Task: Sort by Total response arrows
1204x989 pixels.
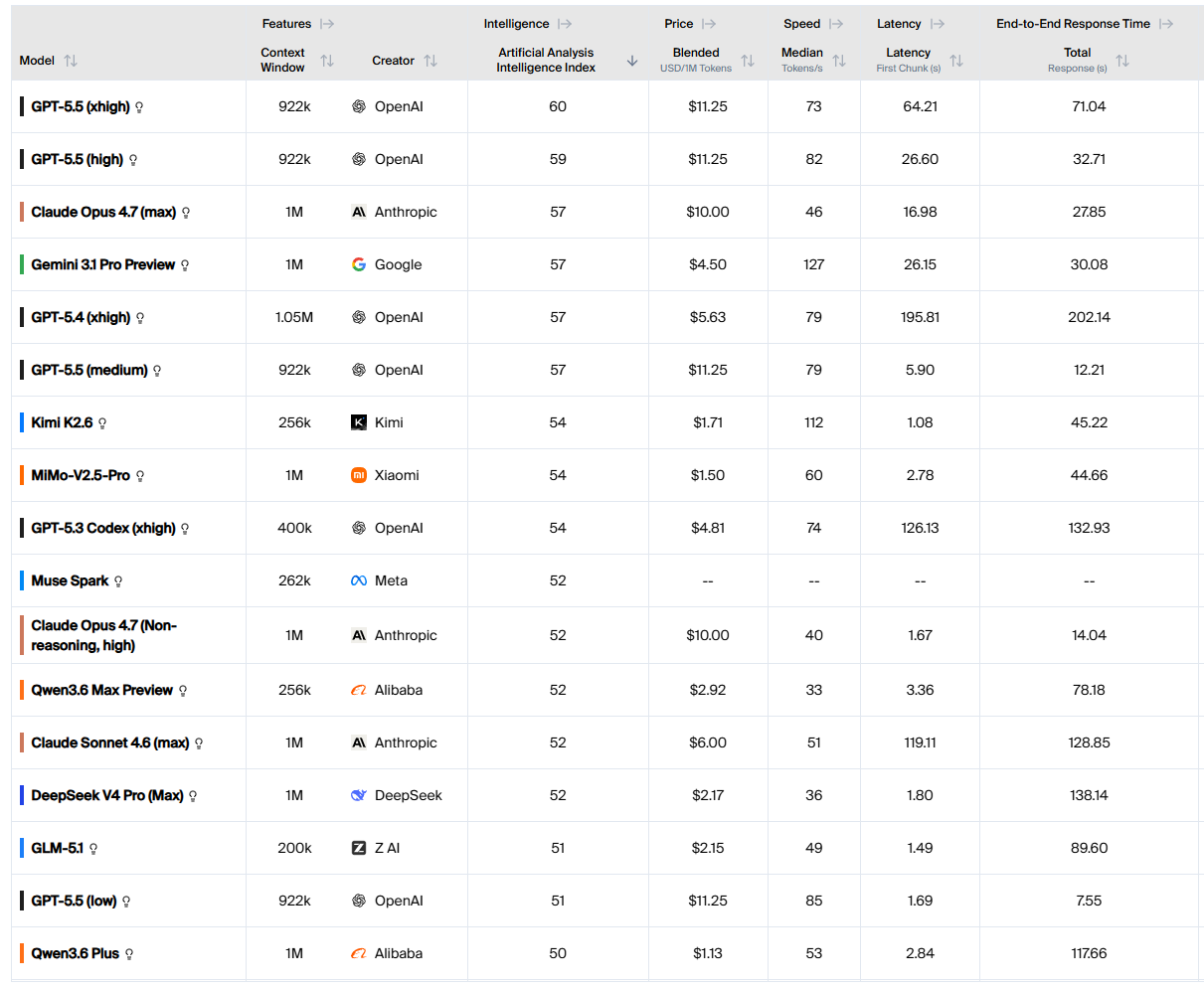Action: 1122,61
